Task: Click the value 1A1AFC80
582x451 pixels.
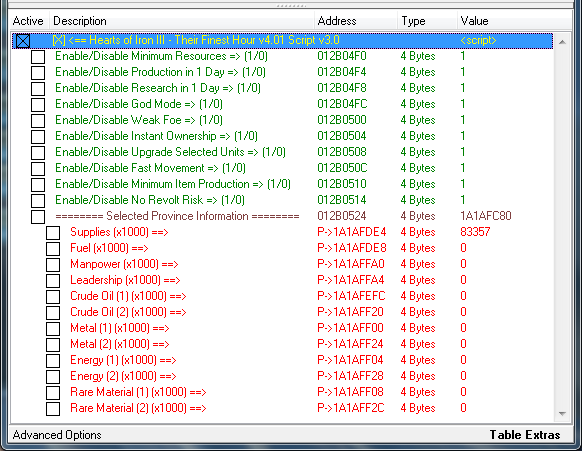Action: point(486,216)
